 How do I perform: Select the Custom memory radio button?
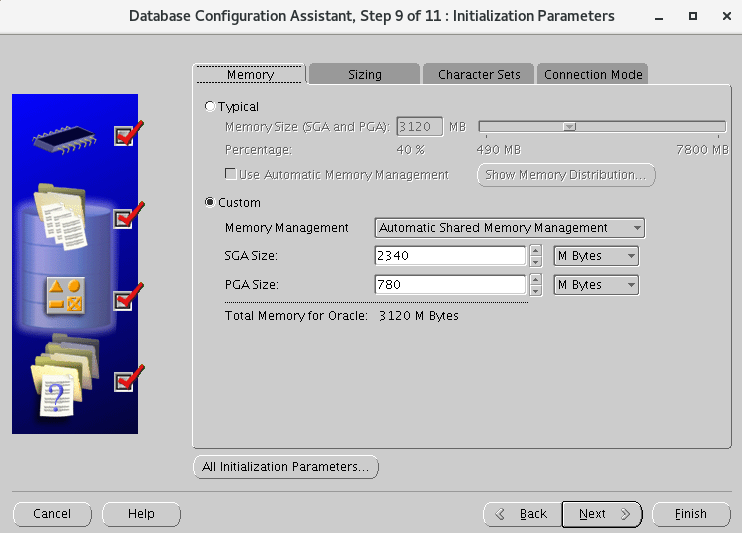209,203
